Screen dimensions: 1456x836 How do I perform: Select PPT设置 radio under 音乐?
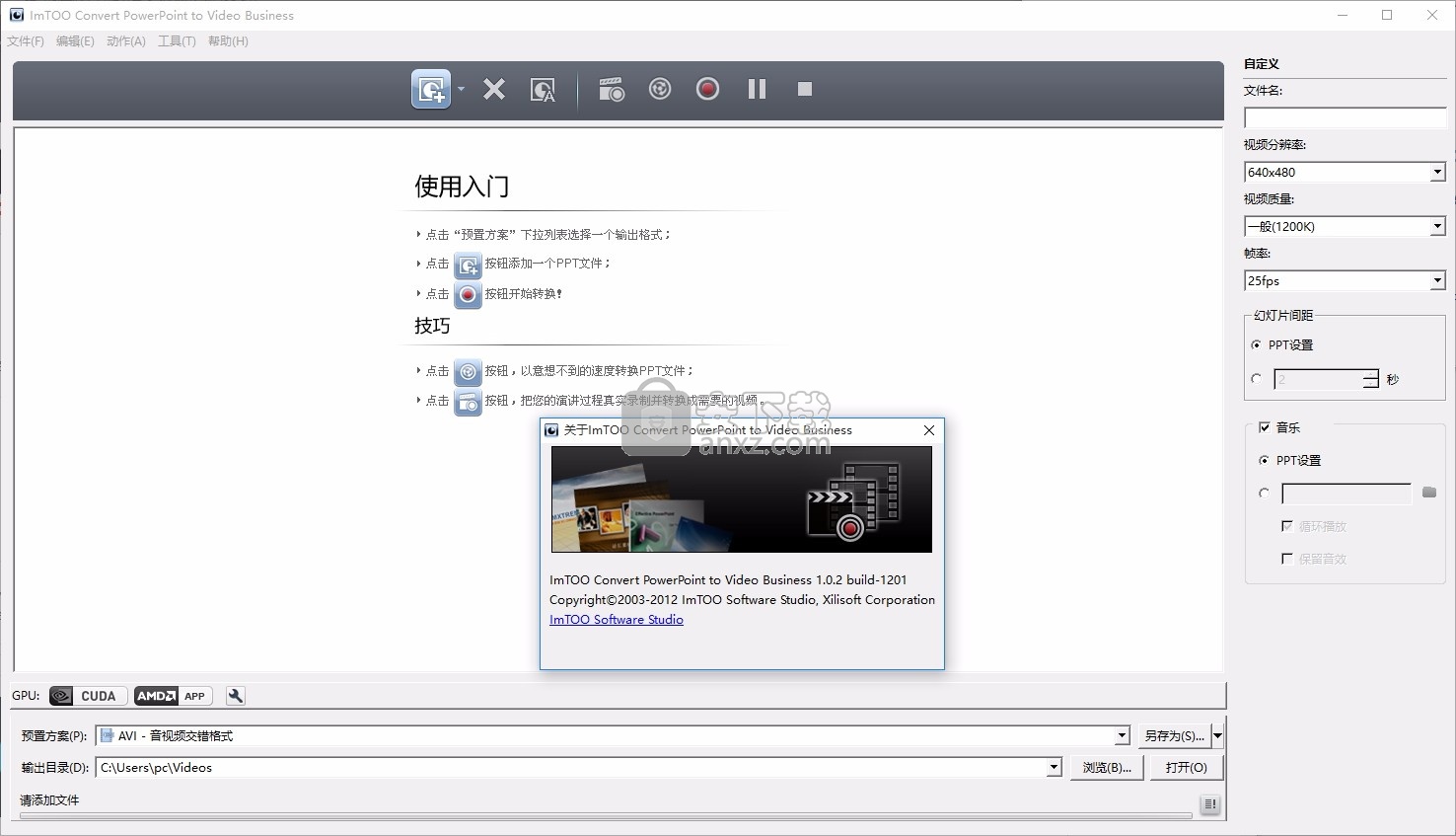pyautogui.click(x=1265, y=461)
